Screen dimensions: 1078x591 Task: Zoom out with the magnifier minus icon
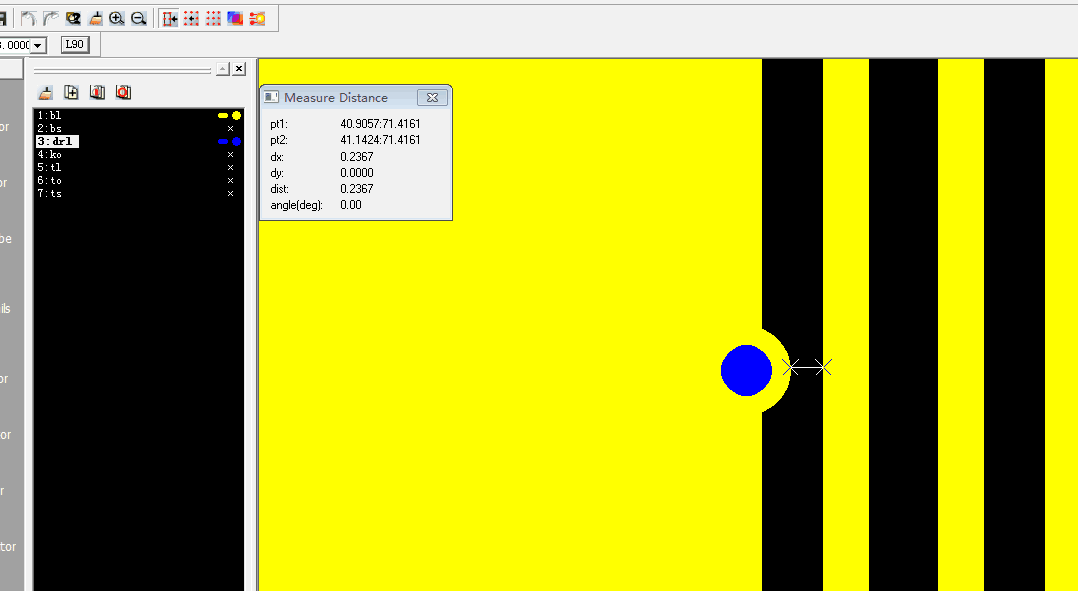tap(139, 19)
